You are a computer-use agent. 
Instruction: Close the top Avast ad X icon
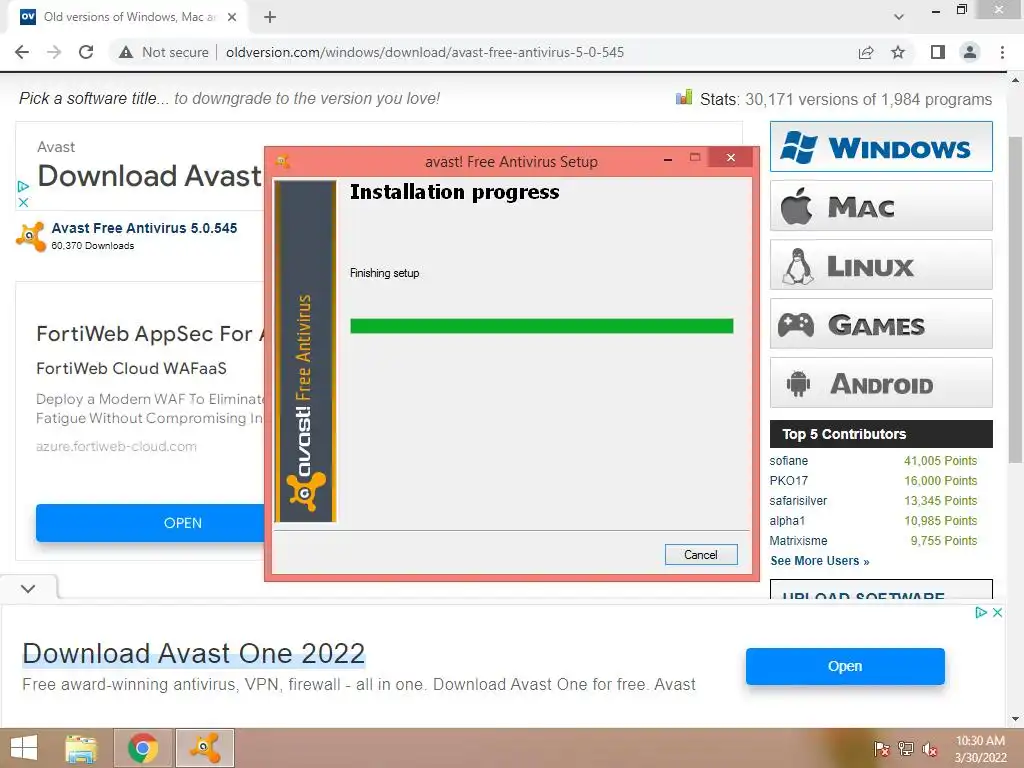coord(23,202)
